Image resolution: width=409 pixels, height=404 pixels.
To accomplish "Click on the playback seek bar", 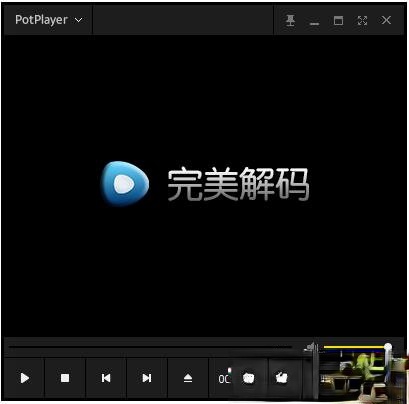I will click(x=150, y=347).
